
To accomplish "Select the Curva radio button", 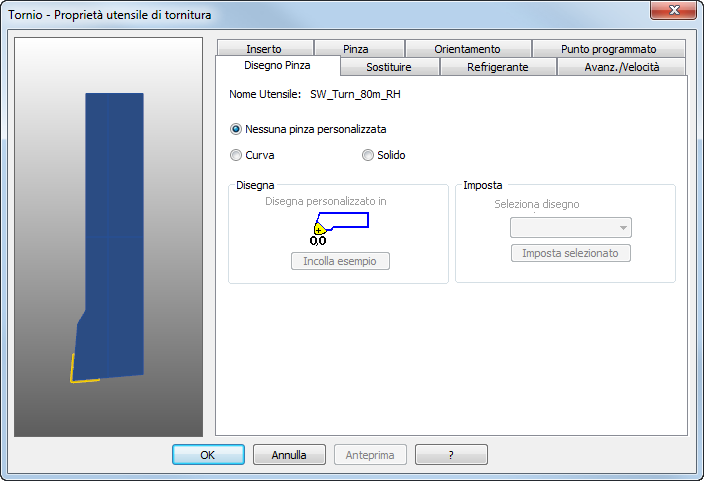I will coord(236,155).
